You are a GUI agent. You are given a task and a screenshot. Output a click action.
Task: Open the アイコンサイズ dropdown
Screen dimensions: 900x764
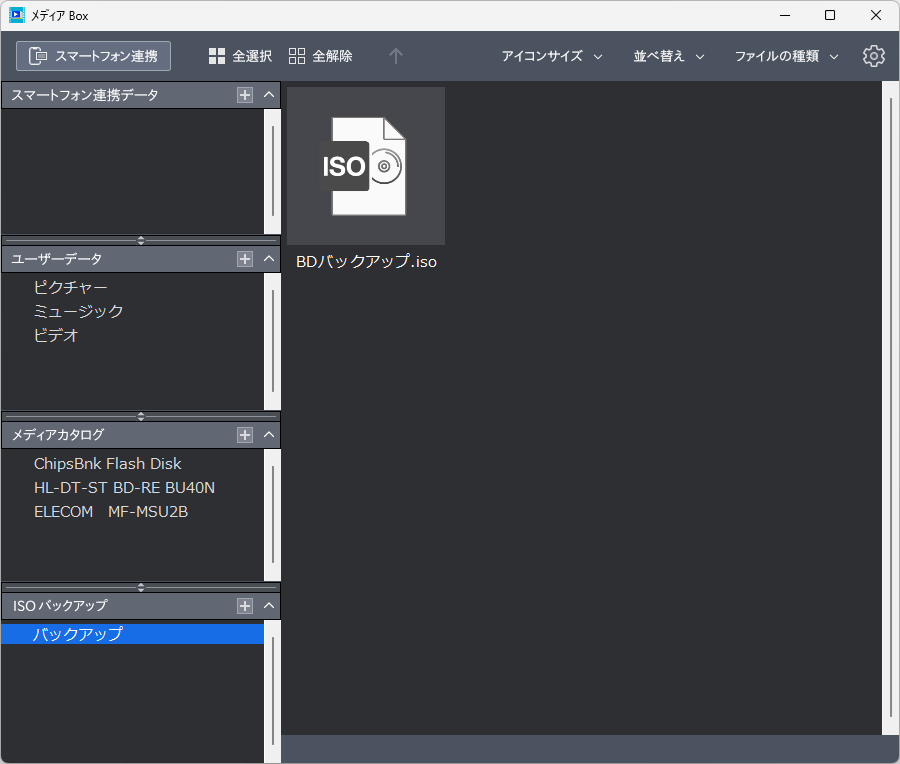point(551,56)
